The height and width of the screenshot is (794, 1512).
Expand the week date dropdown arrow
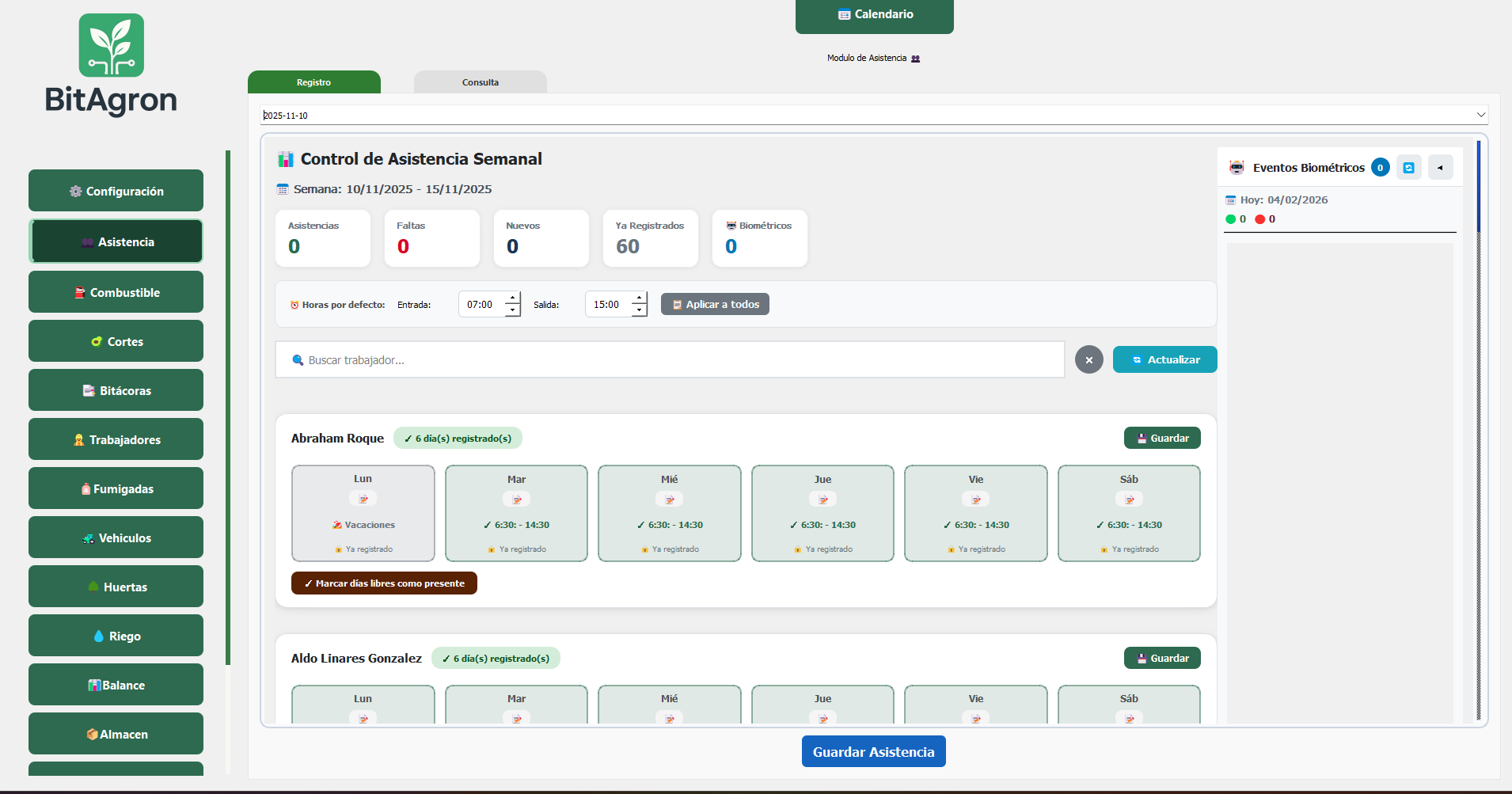click(1480, 115)
